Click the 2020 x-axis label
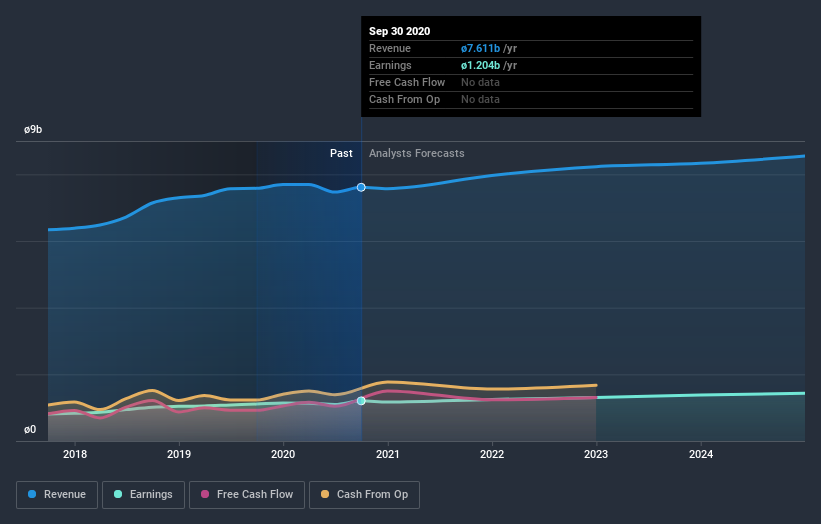This screenshot has height=524, width=821. point(283,454)
